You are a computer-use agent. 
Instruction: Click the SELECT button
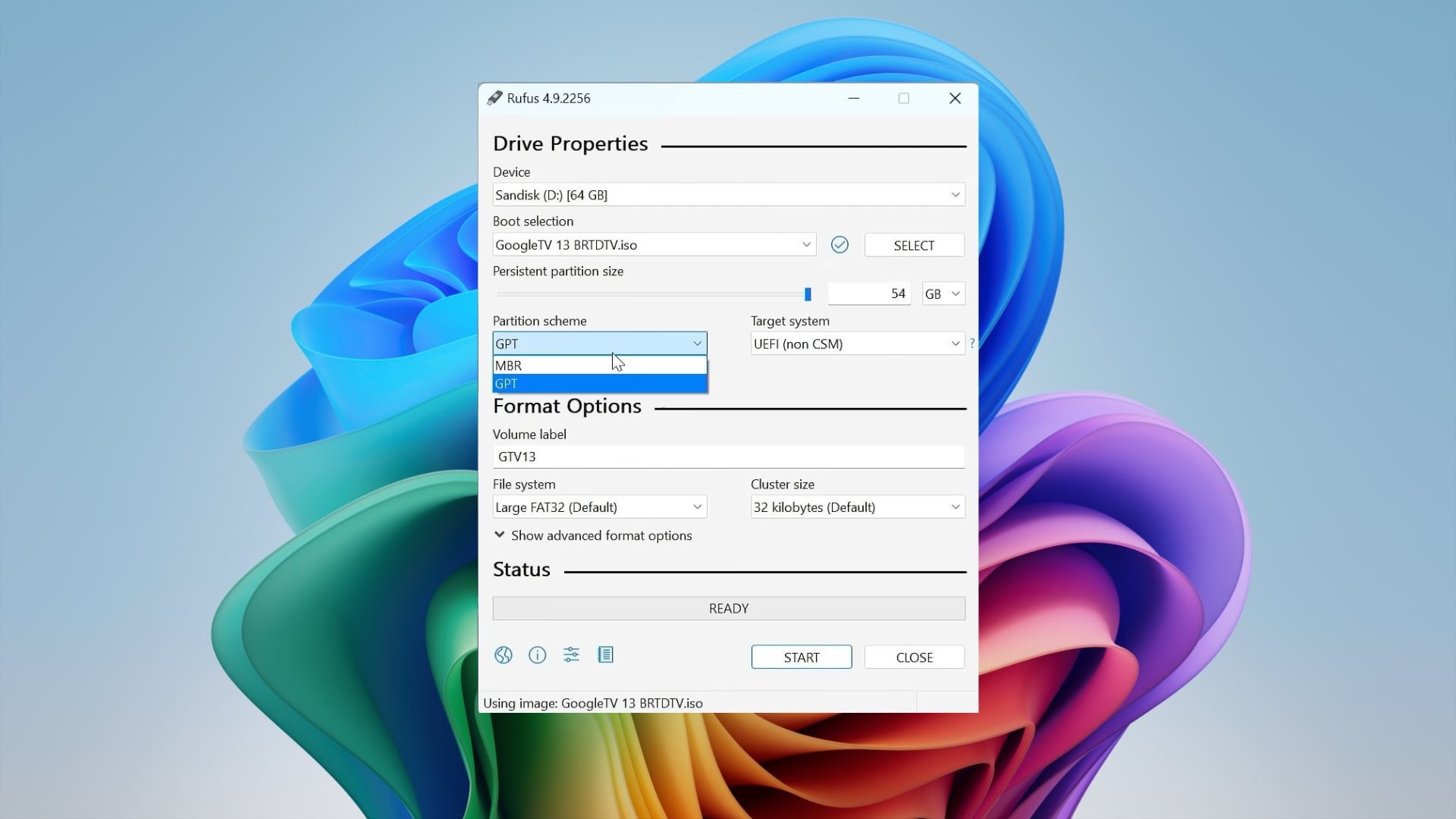tap(915, 245)
